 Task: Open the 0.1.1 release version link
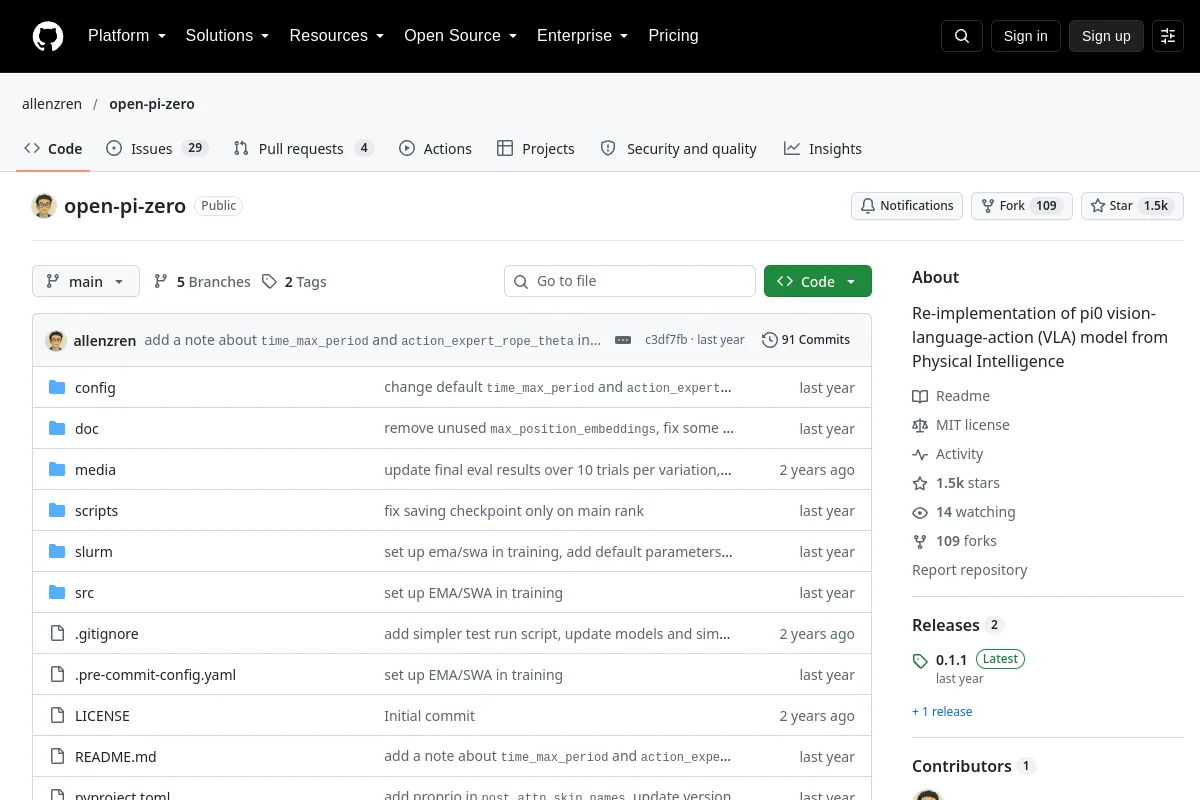(x=951, y=660)
